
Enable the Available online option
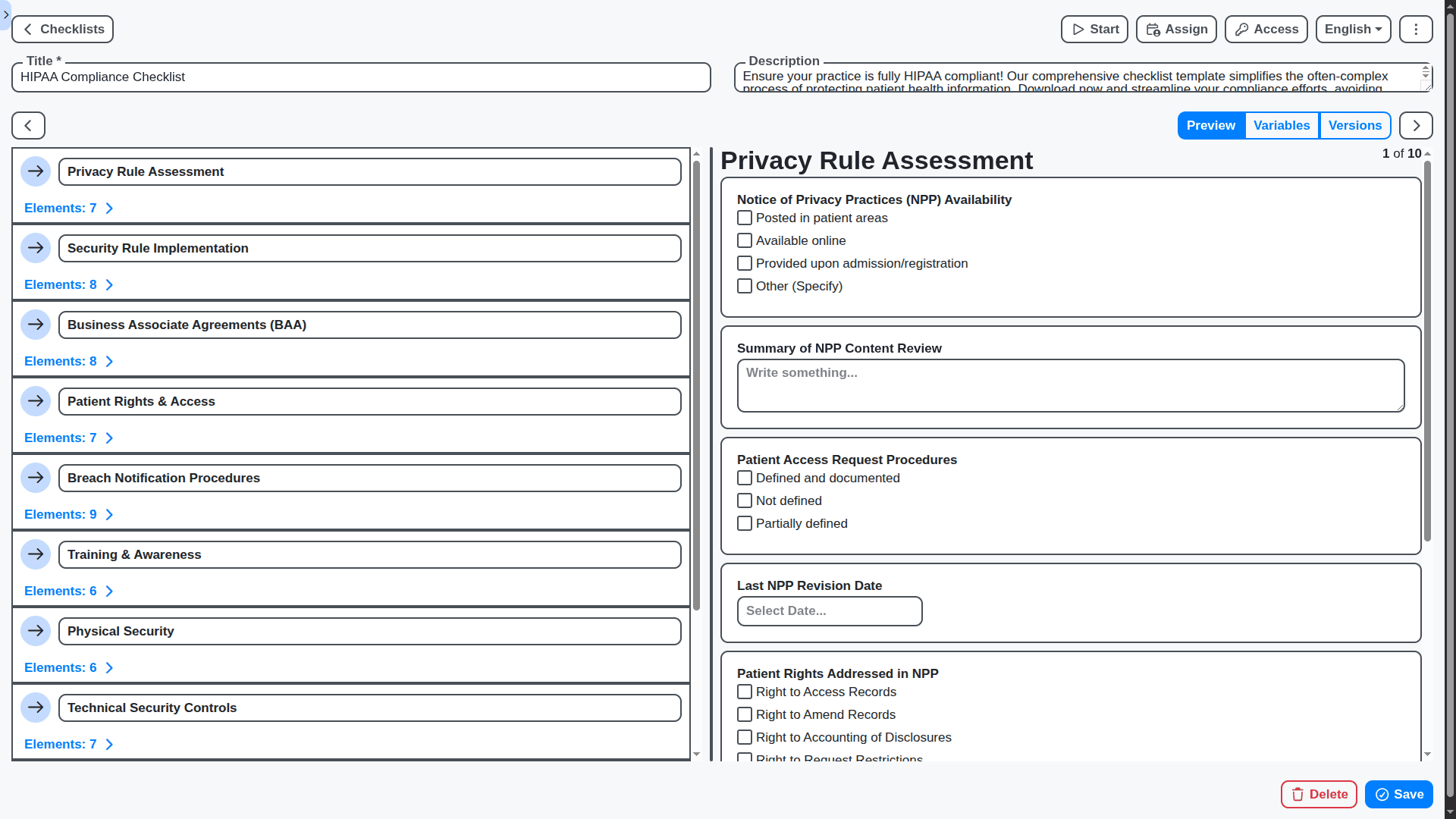point(744,240)
